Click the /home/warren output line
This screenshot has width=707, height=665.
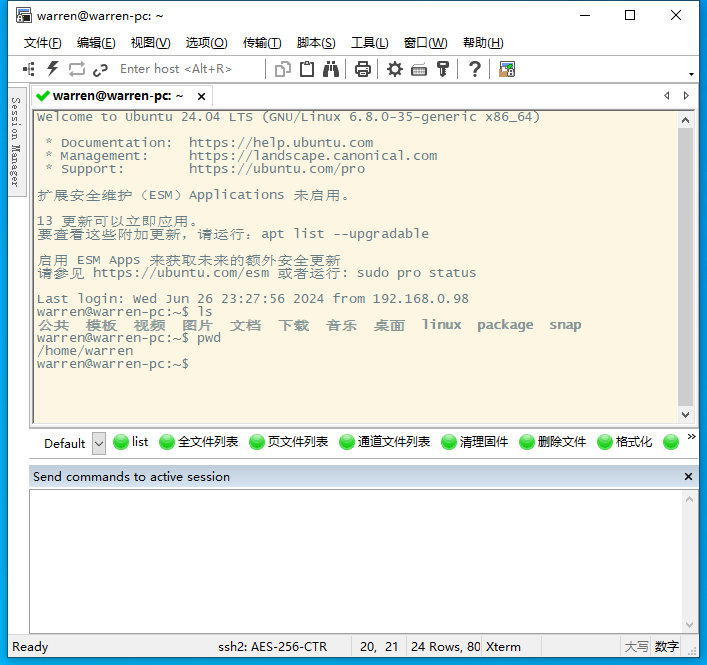pos(85,351)
